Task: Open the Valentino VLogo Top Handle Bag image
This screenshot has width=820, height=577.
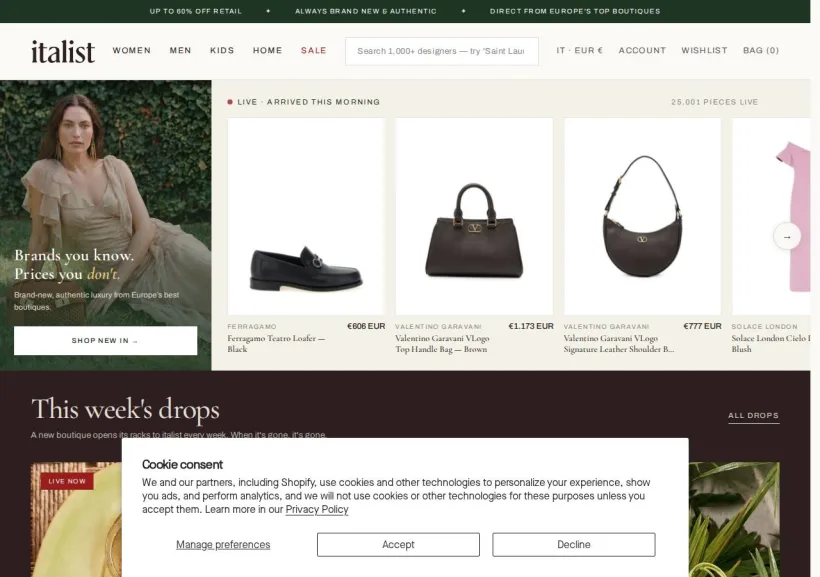Action: (x=474, y=216)
